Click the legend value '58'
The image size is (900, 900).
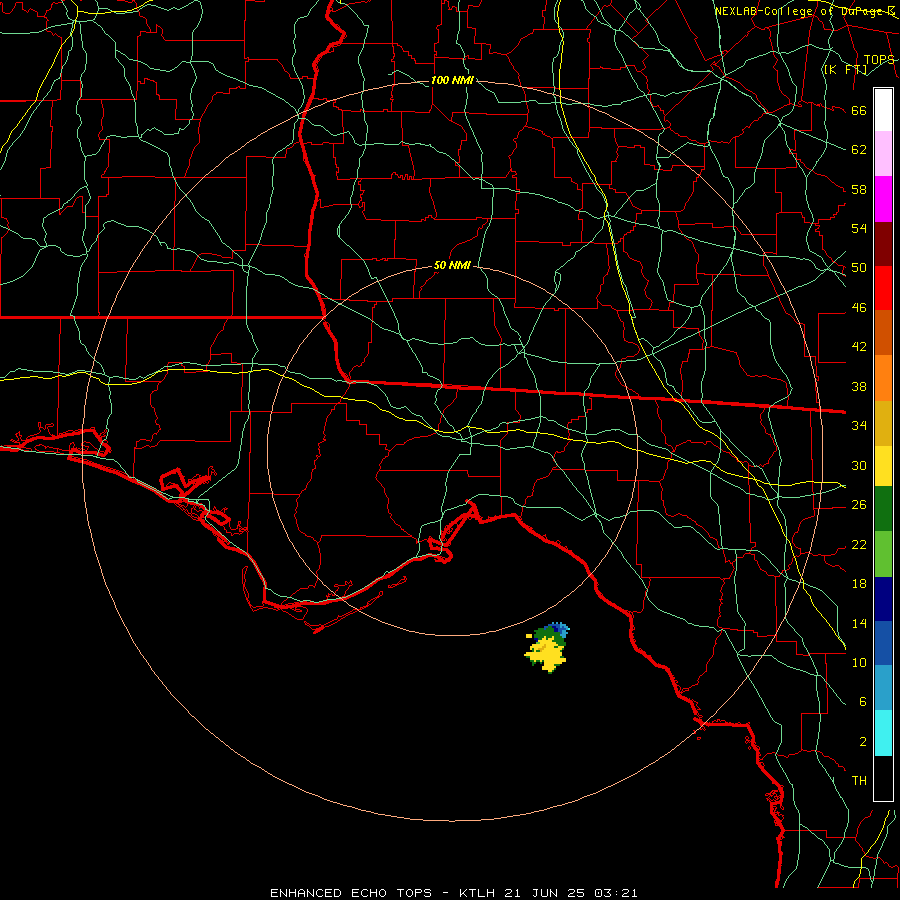[859, 189]
